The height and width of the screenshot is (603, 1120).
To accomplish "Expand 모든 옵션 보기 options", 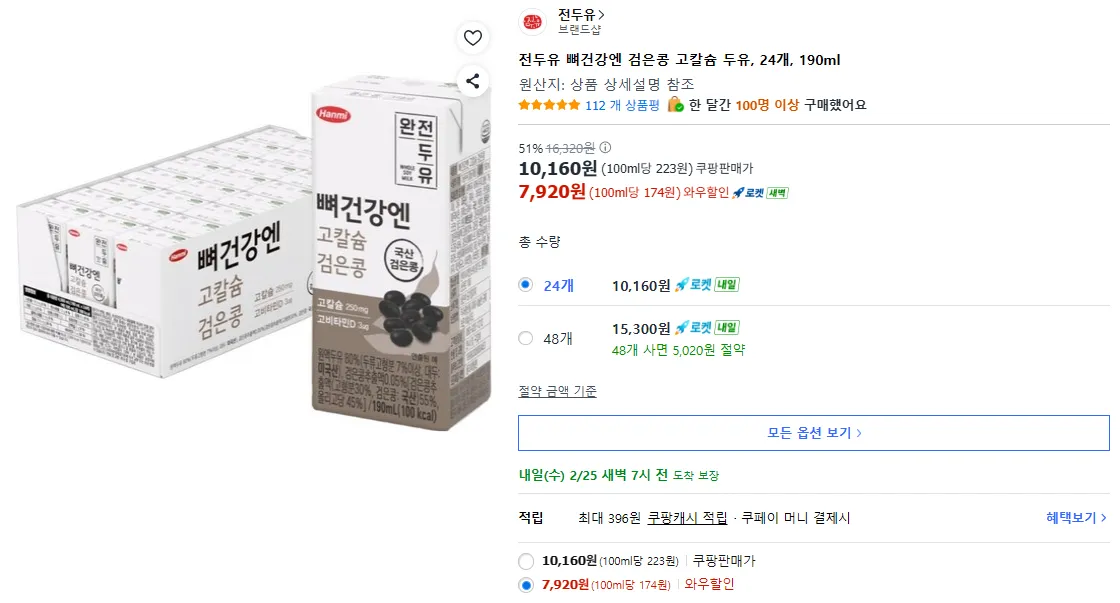I will tap(813, 433).
